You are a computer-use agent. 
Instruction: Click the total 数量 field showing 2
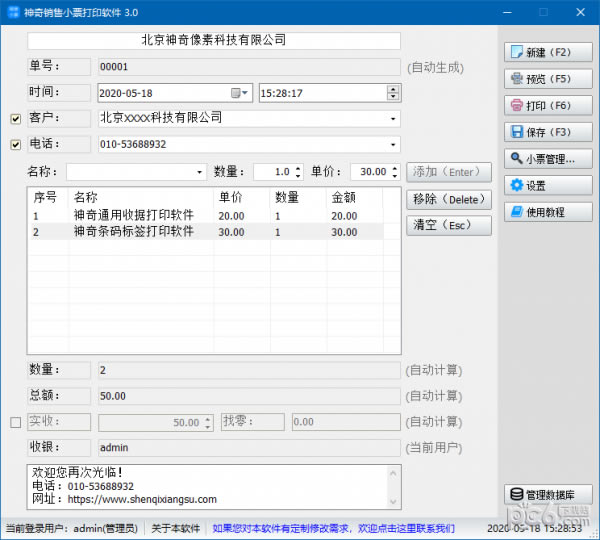point(249,370)
